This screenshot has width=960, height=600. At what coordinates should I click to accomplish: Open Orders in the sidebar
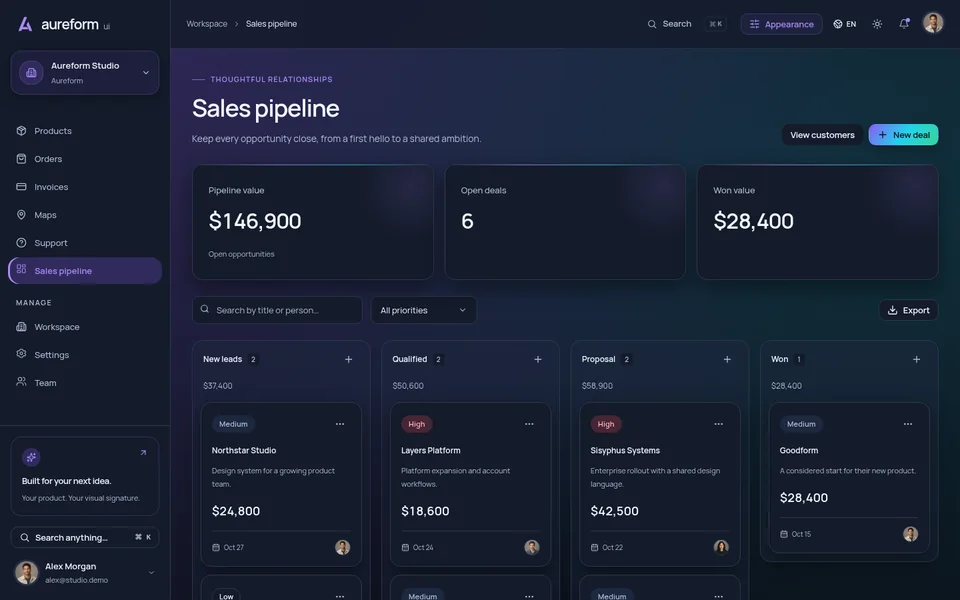click(x=85, y=159)
